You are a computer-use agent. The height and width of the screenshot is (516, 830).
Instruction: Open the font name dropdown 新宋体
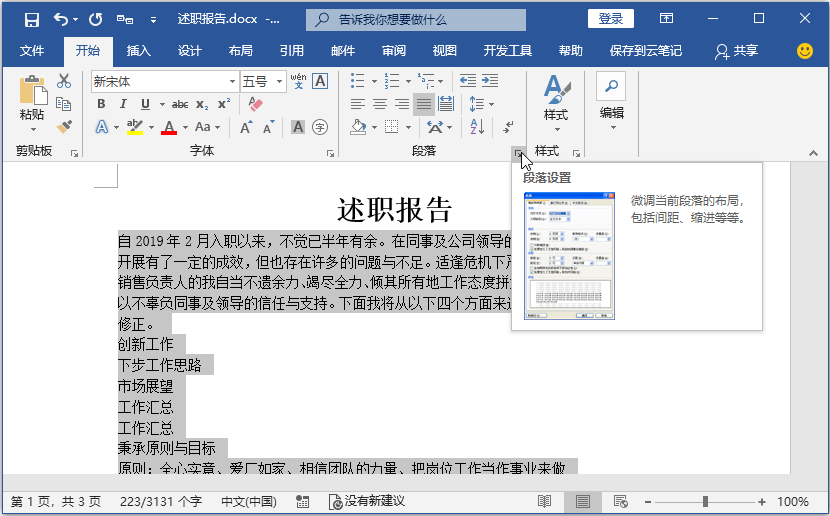click(x=232, y=82)
